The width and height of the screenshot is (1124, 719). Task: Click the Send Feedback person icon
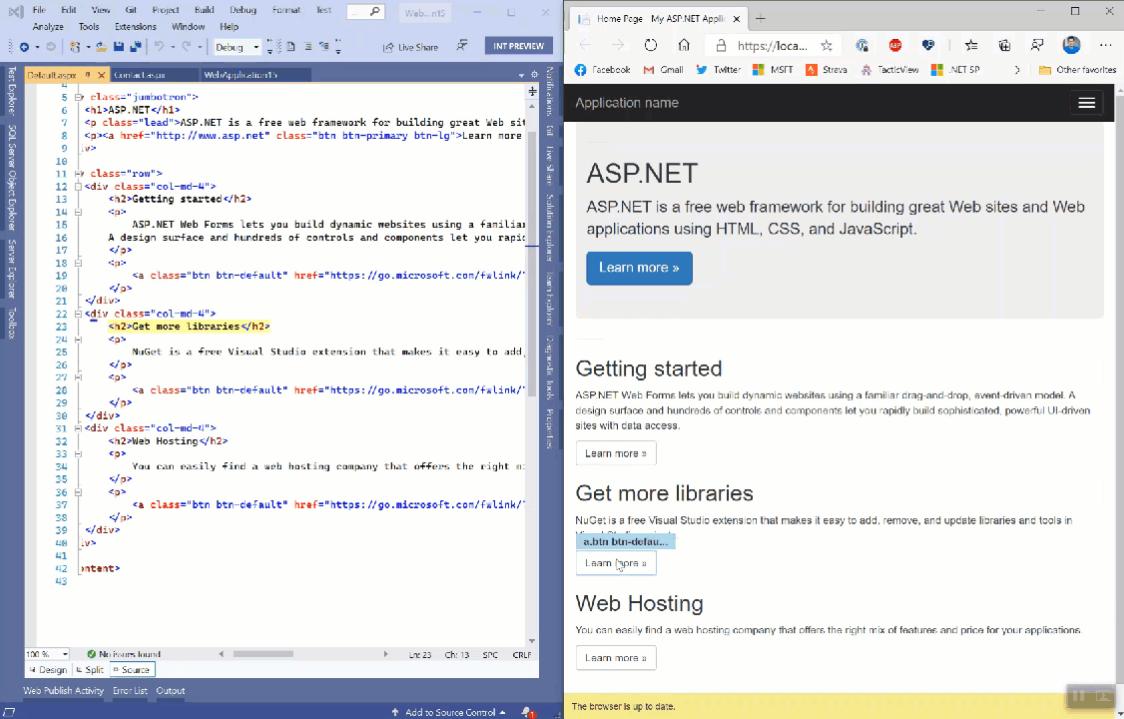(x=462, y=46)
